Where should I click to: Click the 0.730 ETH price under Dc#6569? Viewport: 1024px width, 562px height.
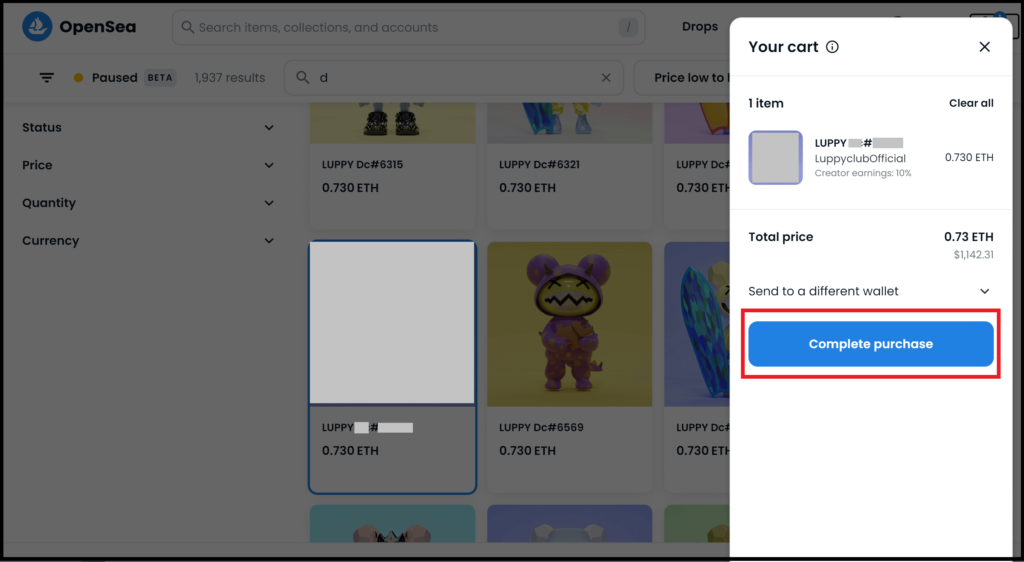coord(527,451)
